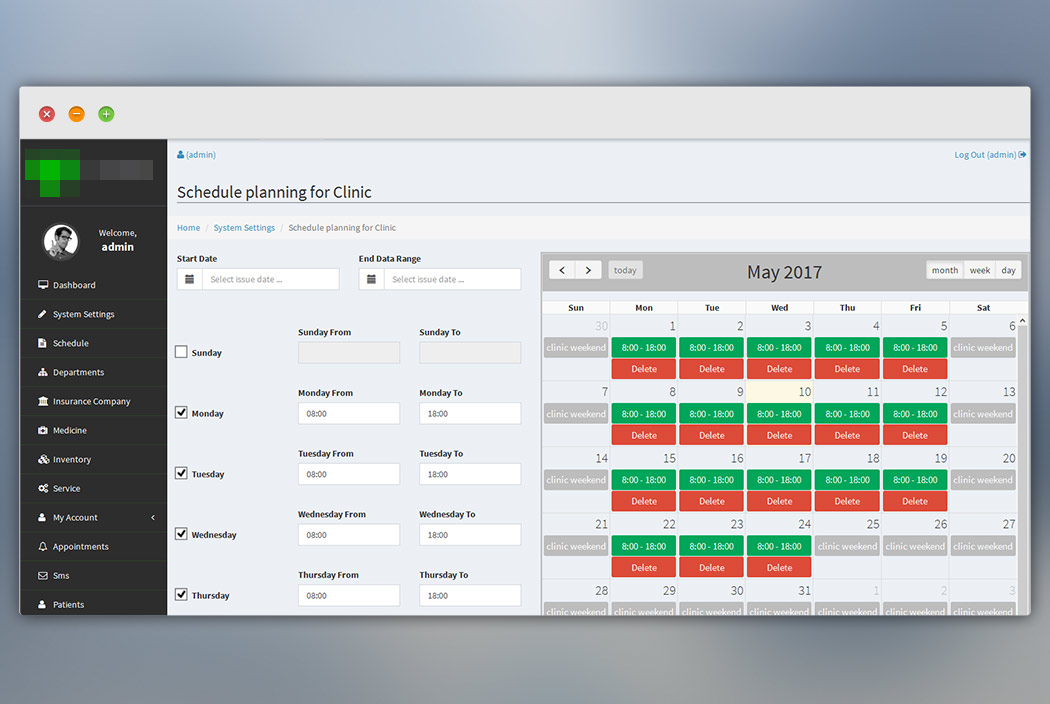Viewport: 1050px width, 704px height.
Task: Select the Insurance Company building icon
Action: [43, 401]
